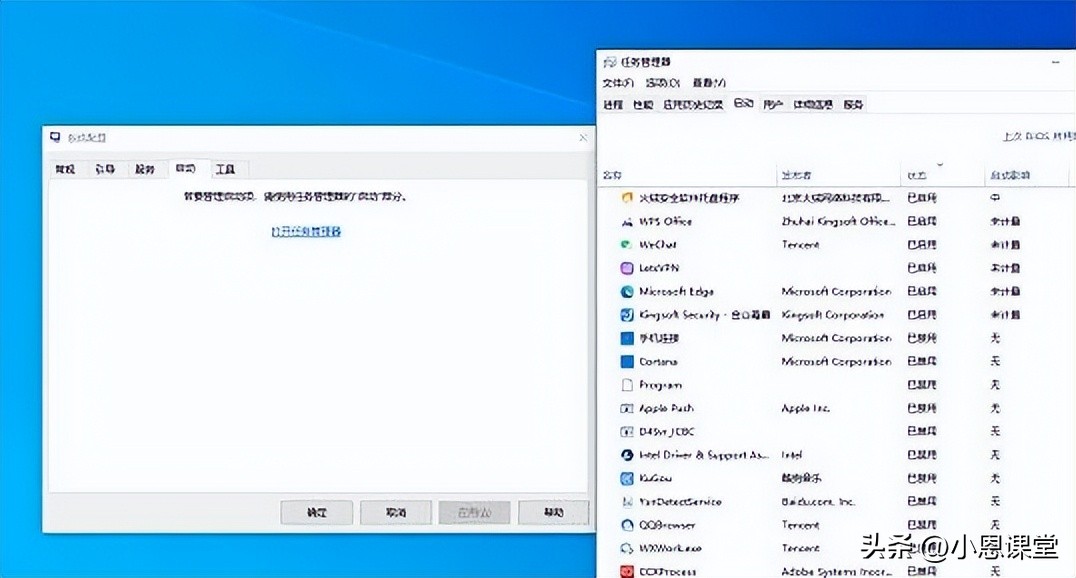Image resolution: width=1076 pixels, height=578 pixels.
Task: Click the Task Manager title bar icon
Action: 609,62
